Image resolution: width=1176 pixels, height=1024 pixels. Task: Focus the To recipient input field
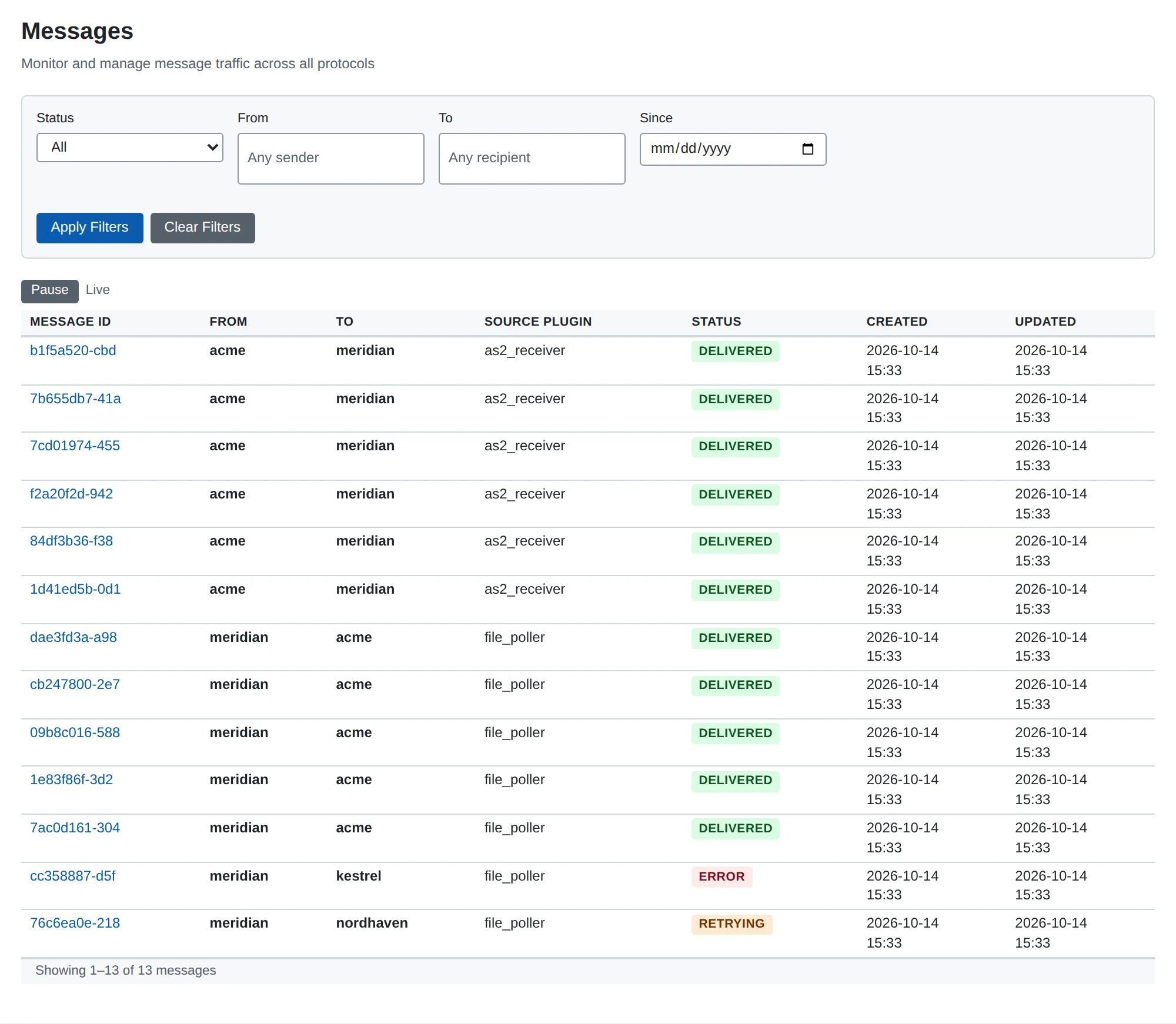532,158
